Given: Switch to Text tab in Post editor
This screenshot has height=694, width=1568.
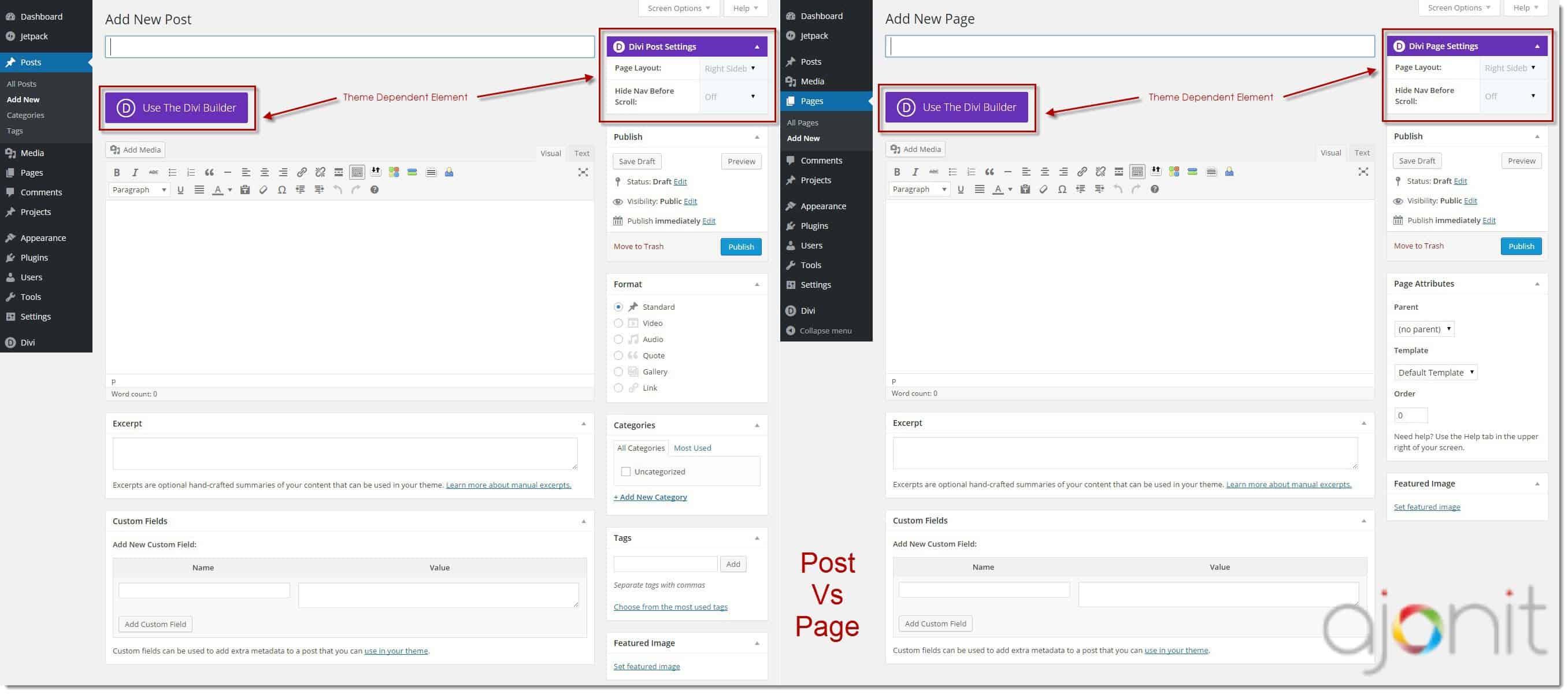Looking at the screenshot, I should (x=581, y=153).
